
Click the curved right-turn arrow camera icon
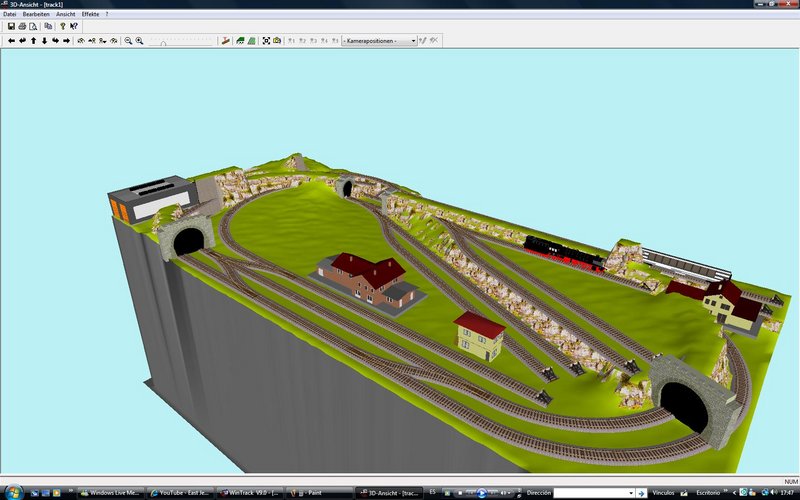coord(55,40)
